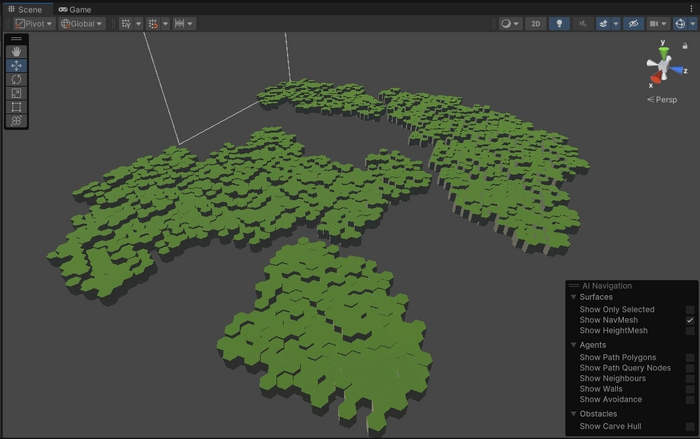The image size is (700, 439).
Task: Open the Global handle rotation dropdown
Action: point(82,23)
